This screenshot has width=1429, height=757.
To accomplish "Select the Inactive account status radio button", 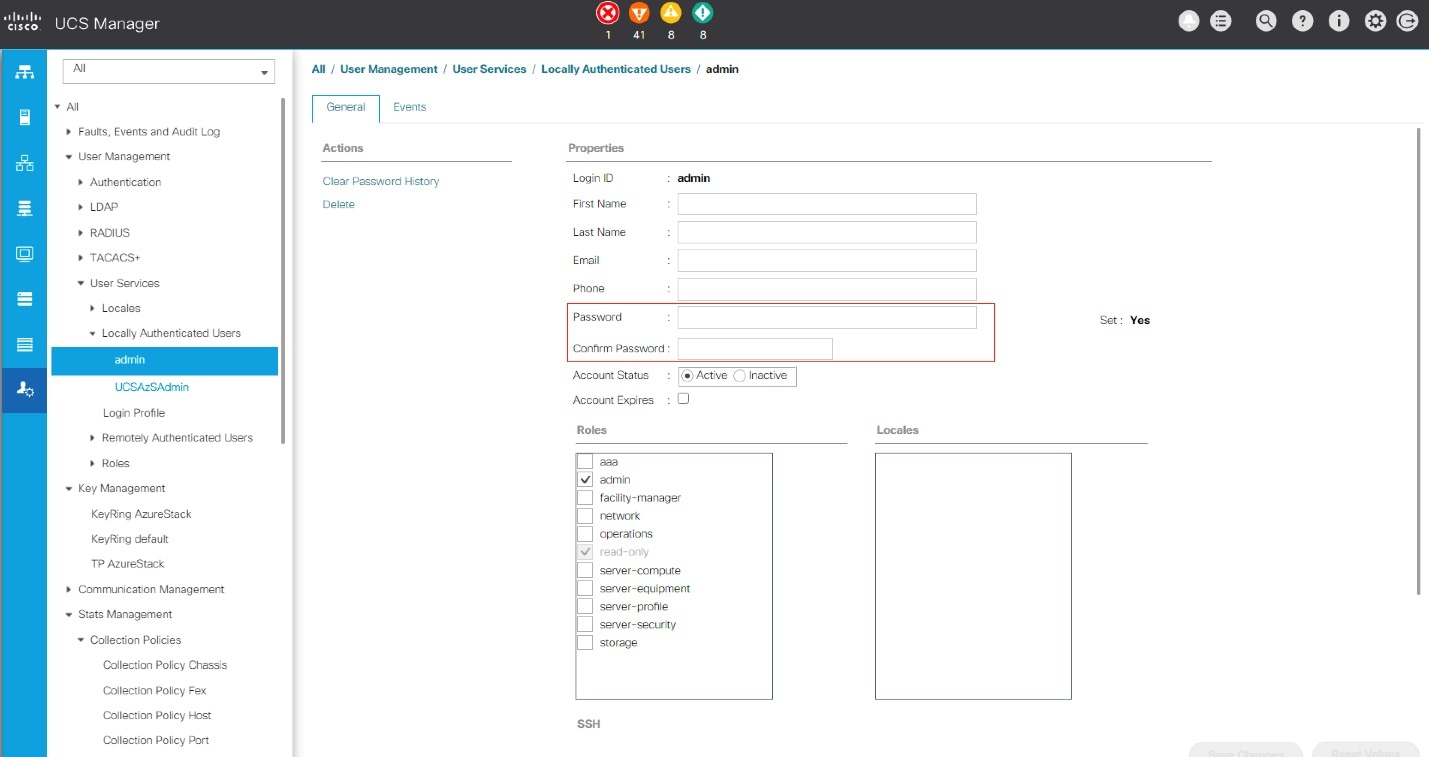I will 740,376.
